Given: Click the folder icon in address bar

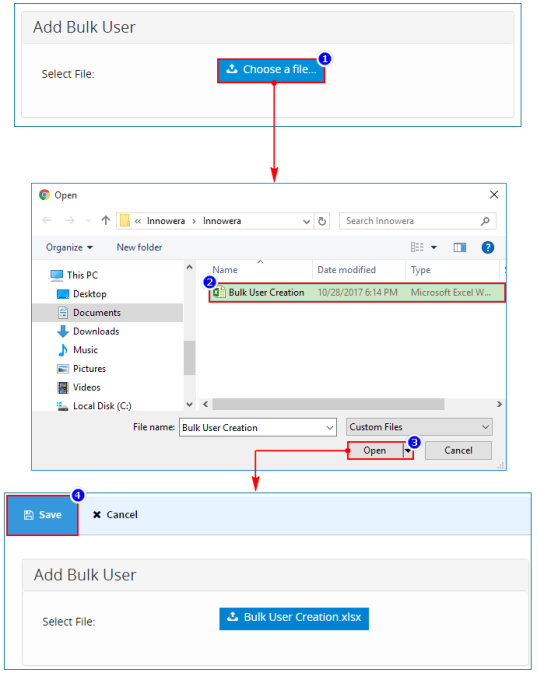Looking at the screenshot, I should coord(124,221).
